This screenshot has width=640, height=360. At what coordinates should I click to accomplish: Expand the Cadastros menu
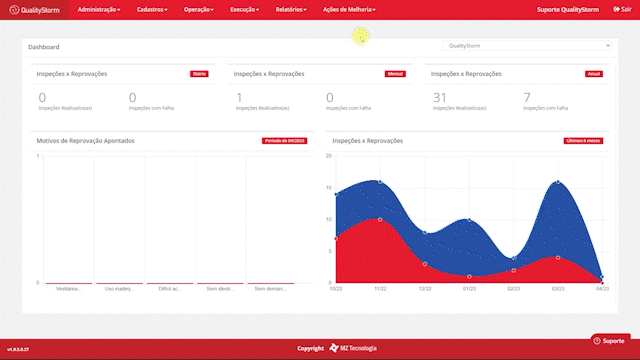tap(152, 9)
